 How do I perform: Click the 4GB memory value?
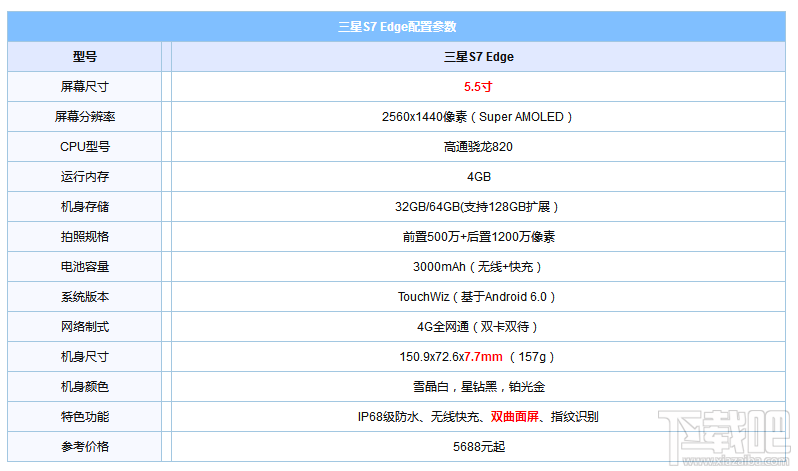[478, 177]
